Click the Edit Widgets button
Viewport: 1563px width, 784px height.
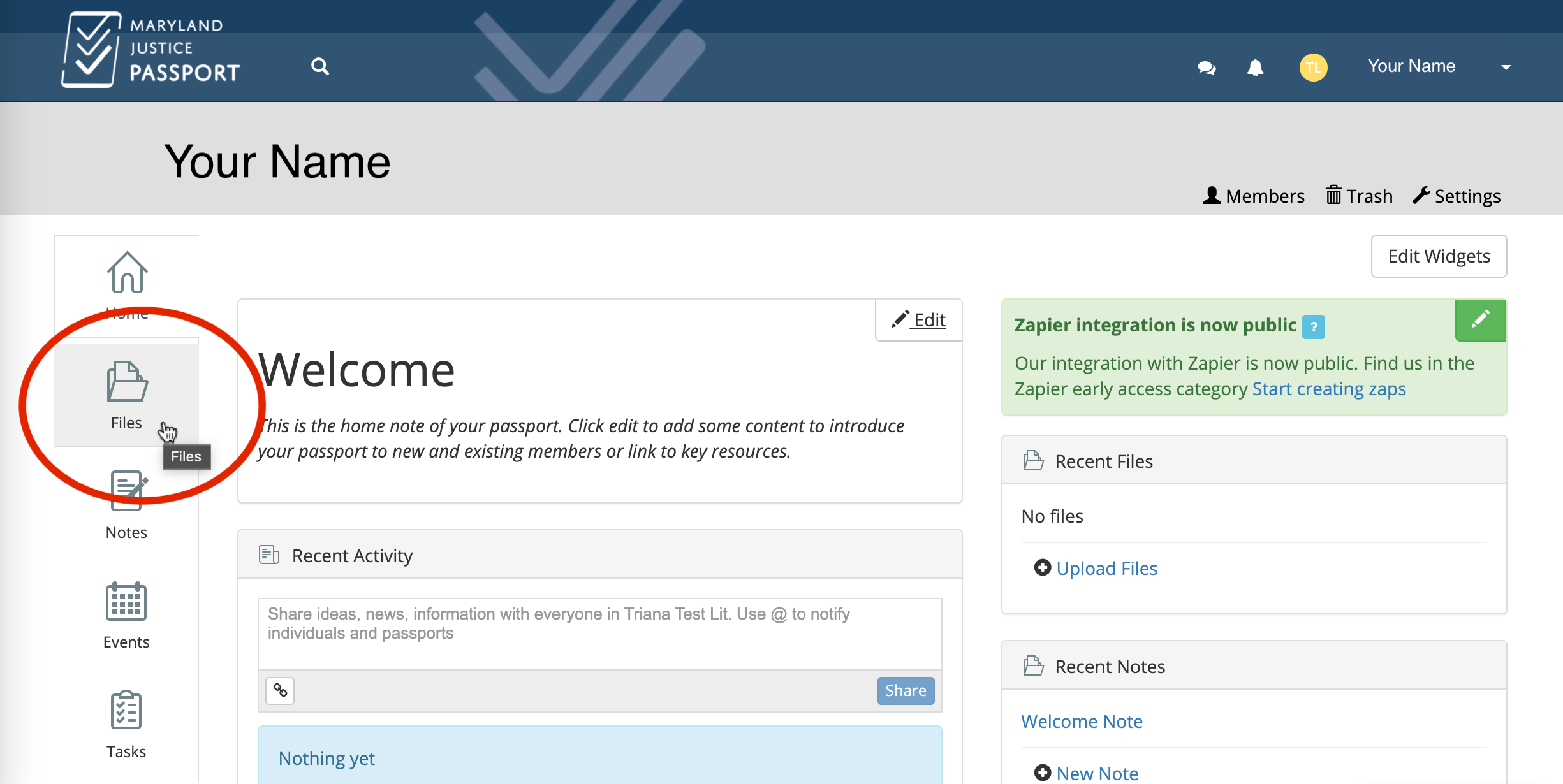coord(1439,256)
